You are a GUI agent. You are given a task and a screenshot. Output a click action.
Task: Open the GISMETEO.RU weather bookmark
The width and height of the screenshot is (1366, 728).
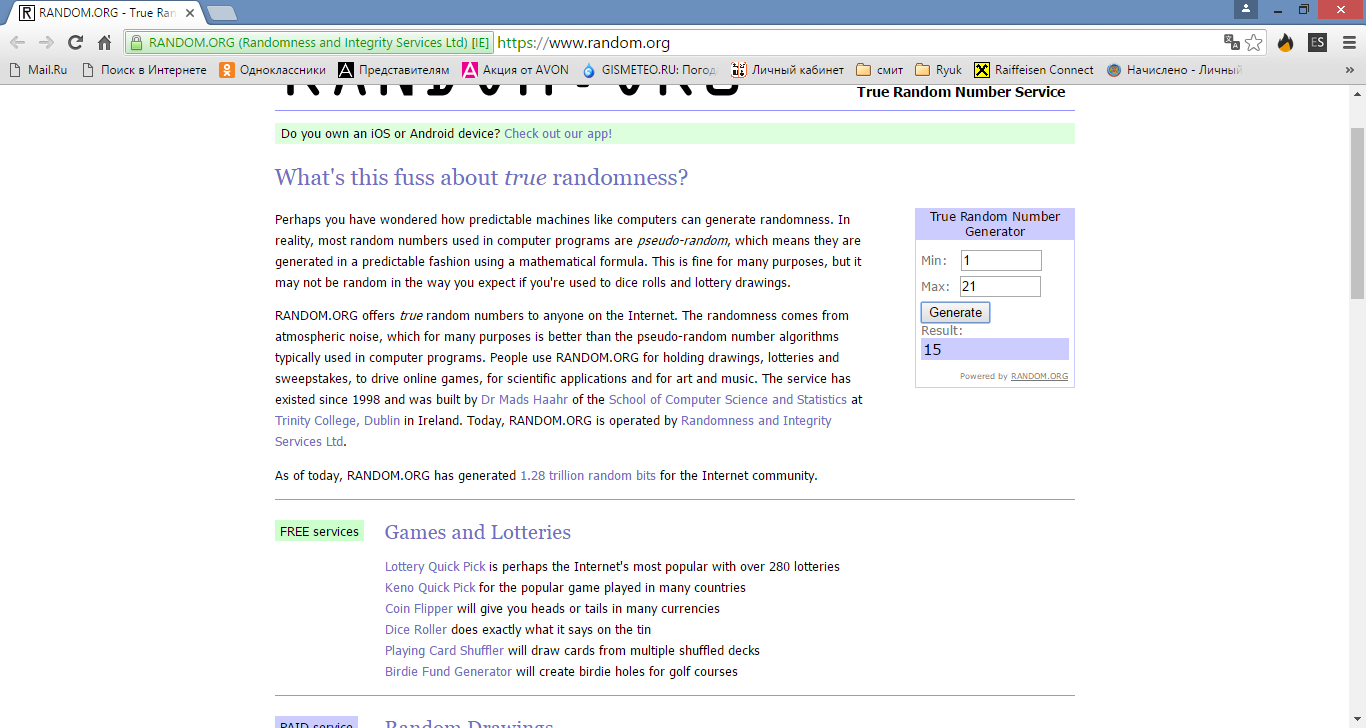coord(650,70)
